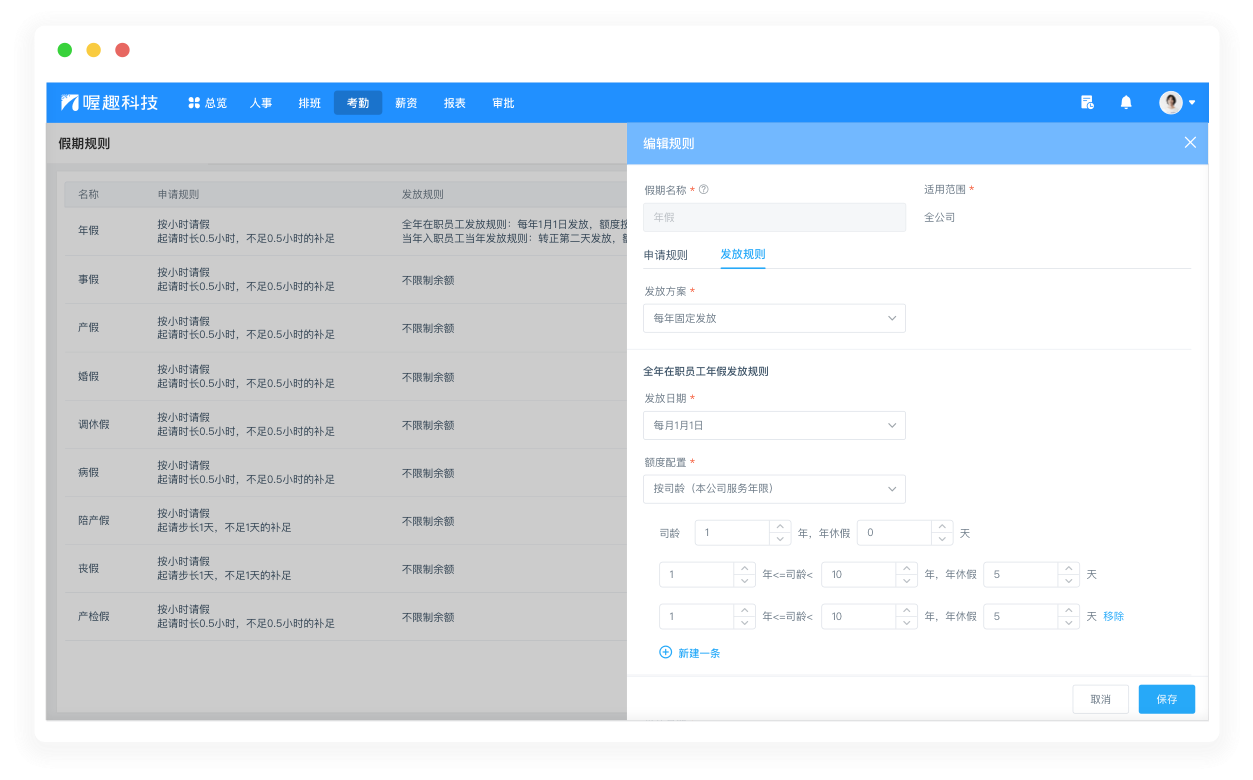Decrease lower 司龄 bound in the 移除 row
The image size is (1253, 780).
[x=744, y=623]
